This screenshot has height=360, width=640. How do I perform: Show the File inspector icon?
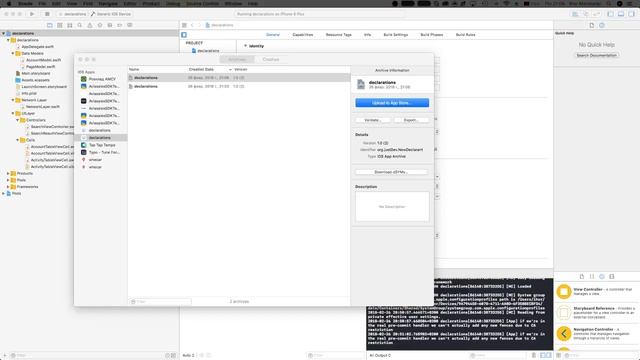click(x=592, y=25)
